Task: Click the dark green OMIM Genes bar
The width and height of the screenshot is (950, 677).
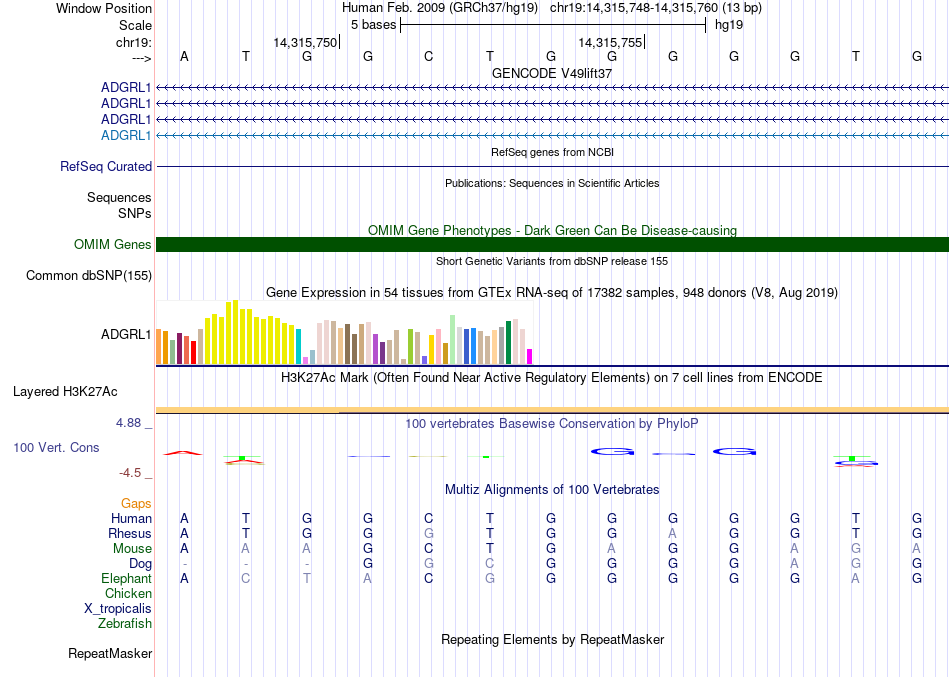Action: [x=552, y=245]
